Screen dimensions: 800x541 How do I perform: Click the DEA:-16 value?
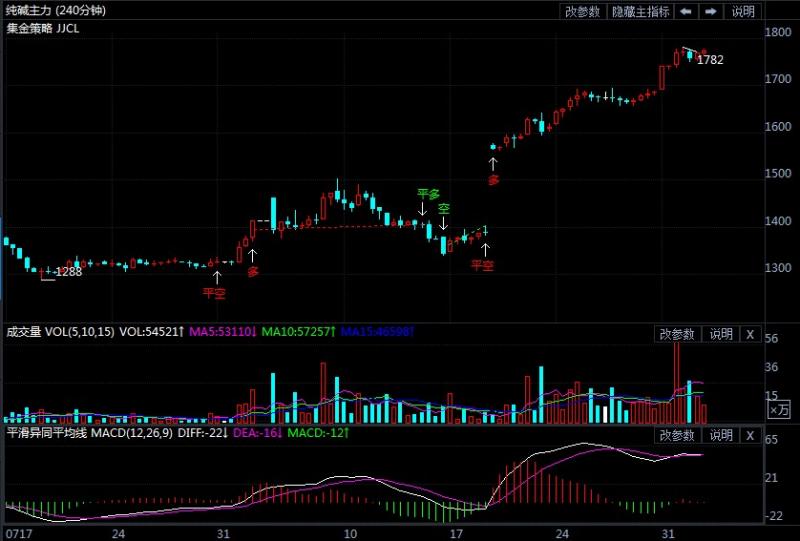[257, 433]
